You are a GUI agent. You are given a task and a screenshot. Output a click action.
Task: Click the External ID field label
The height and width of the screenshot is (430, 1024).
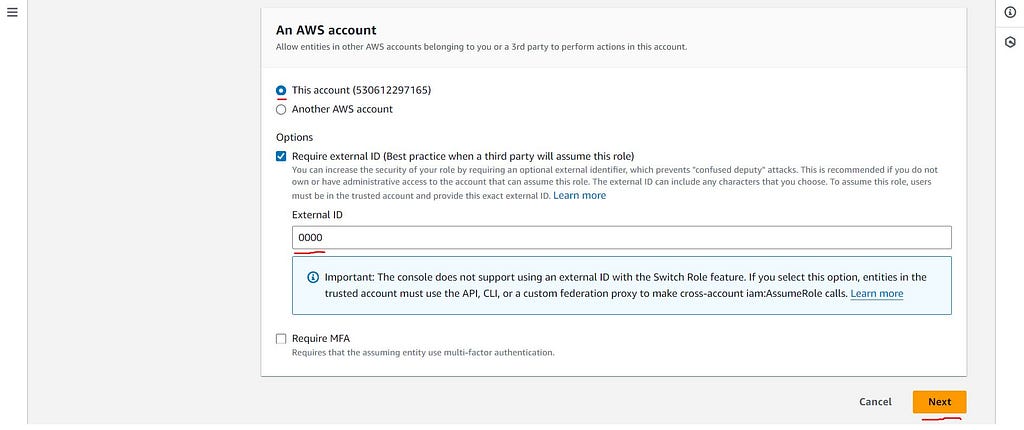pyautogui.click(x=317, y=214)
